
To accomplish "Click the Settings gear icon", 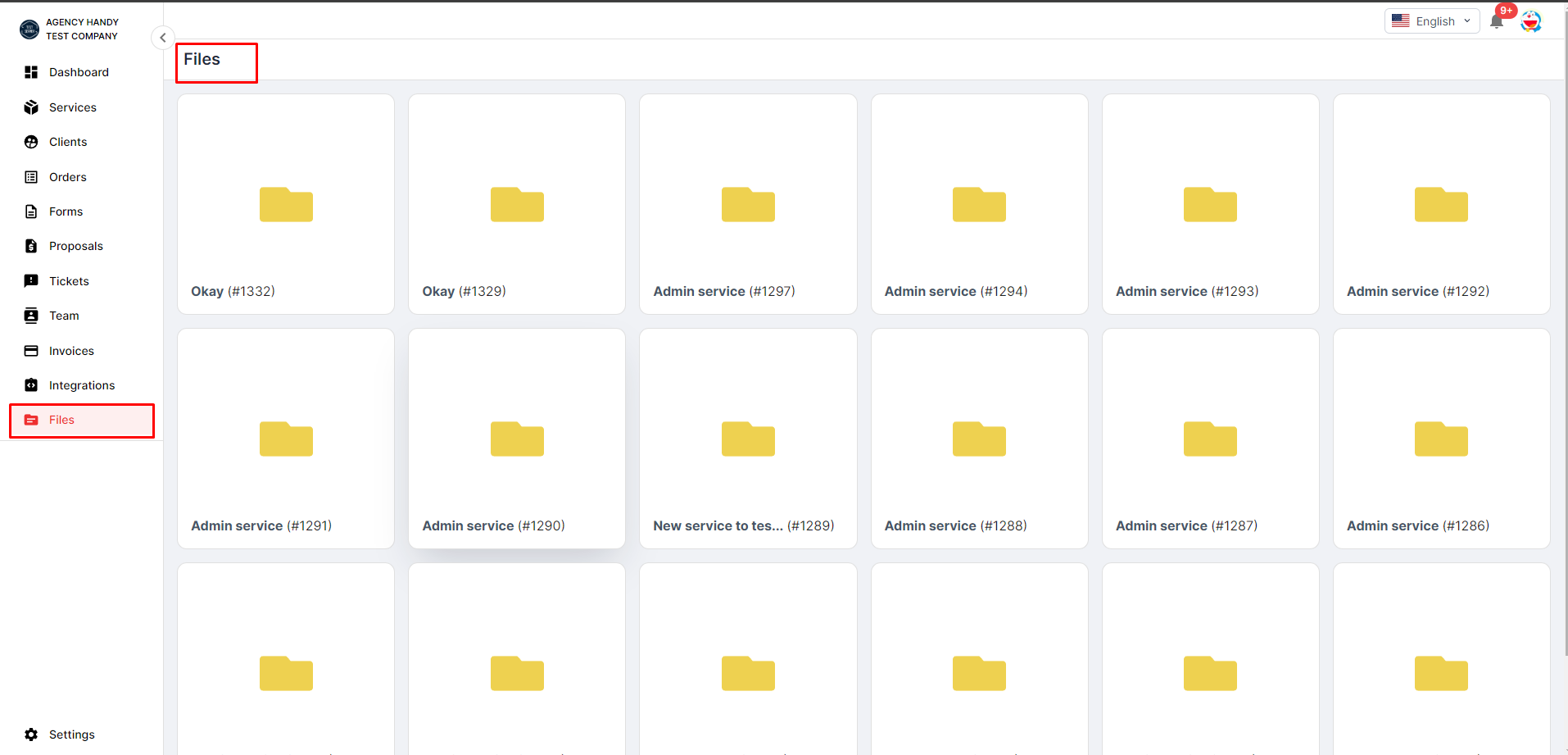I will 31,735.
